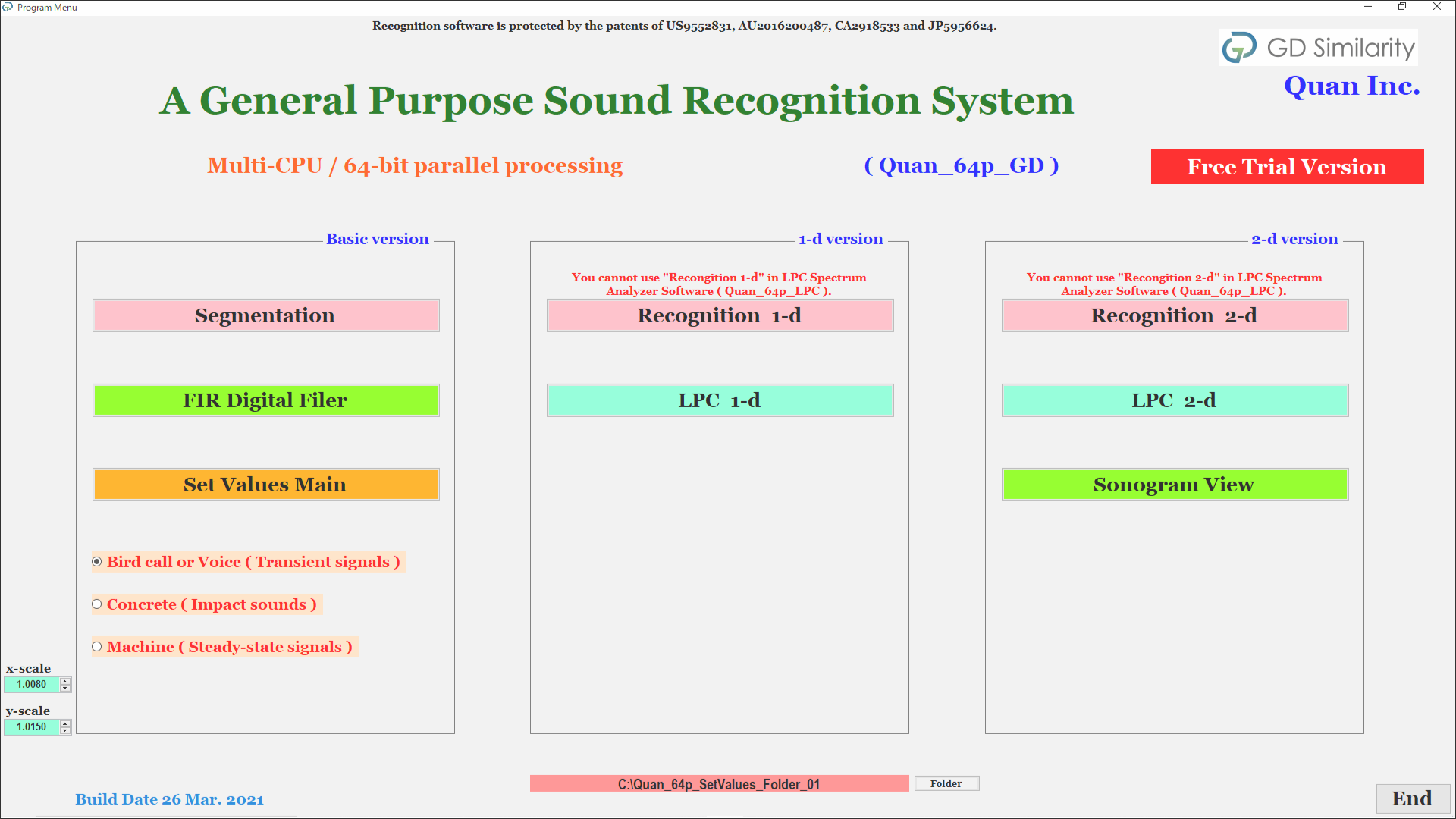
Task: Open the Segmentation module
Action: tap(265, 315)
